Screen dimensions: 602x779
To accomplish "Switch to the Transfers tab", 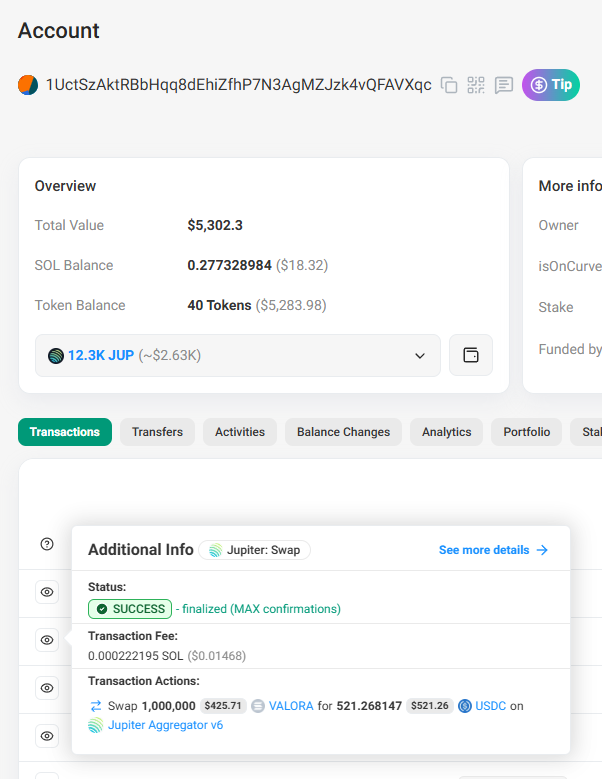I will pos(157,432).
